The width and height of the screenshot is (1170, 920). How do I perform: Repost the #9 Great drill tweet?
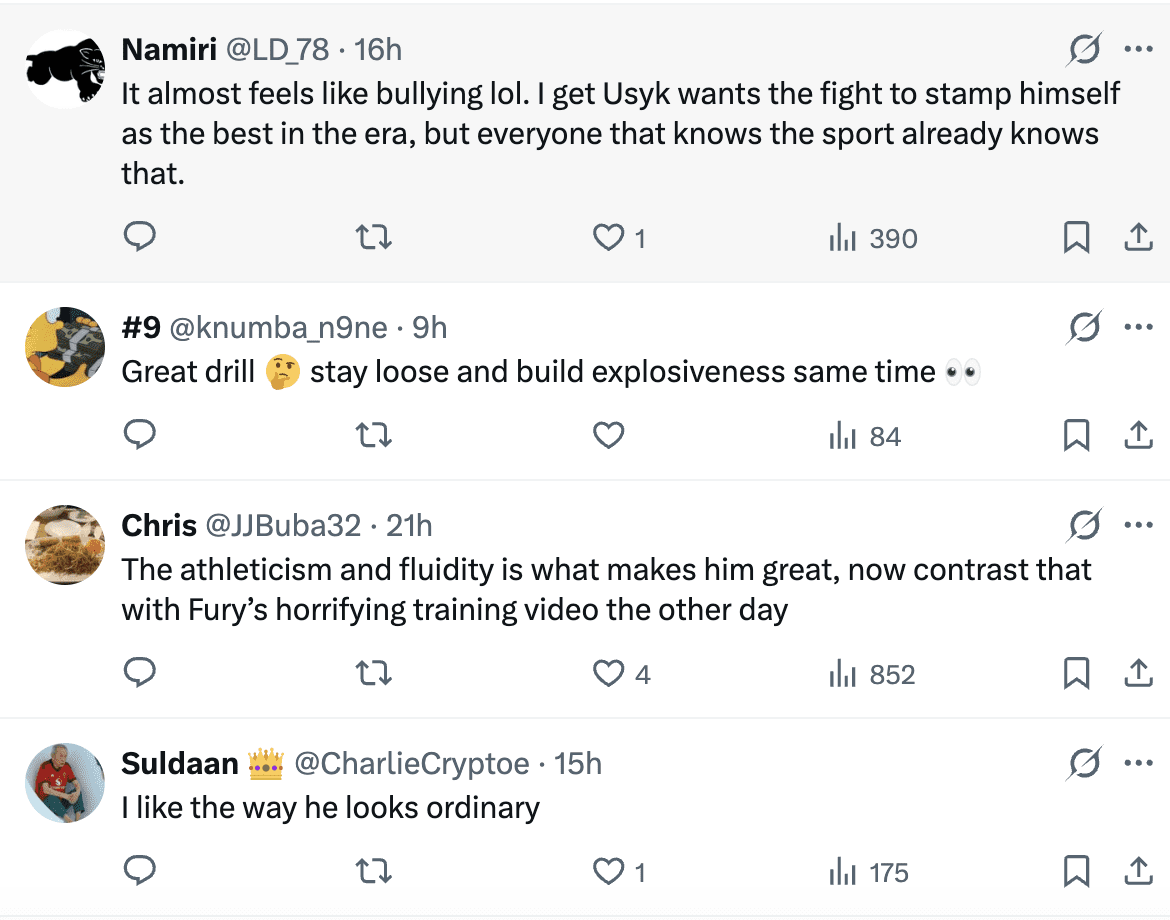click(x=374, y=436)
